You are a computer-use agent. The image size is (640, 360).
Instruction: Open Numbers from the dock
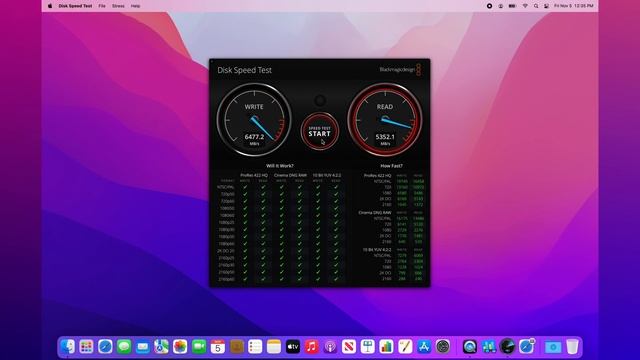pyautogui.click(x=386, y=347)
